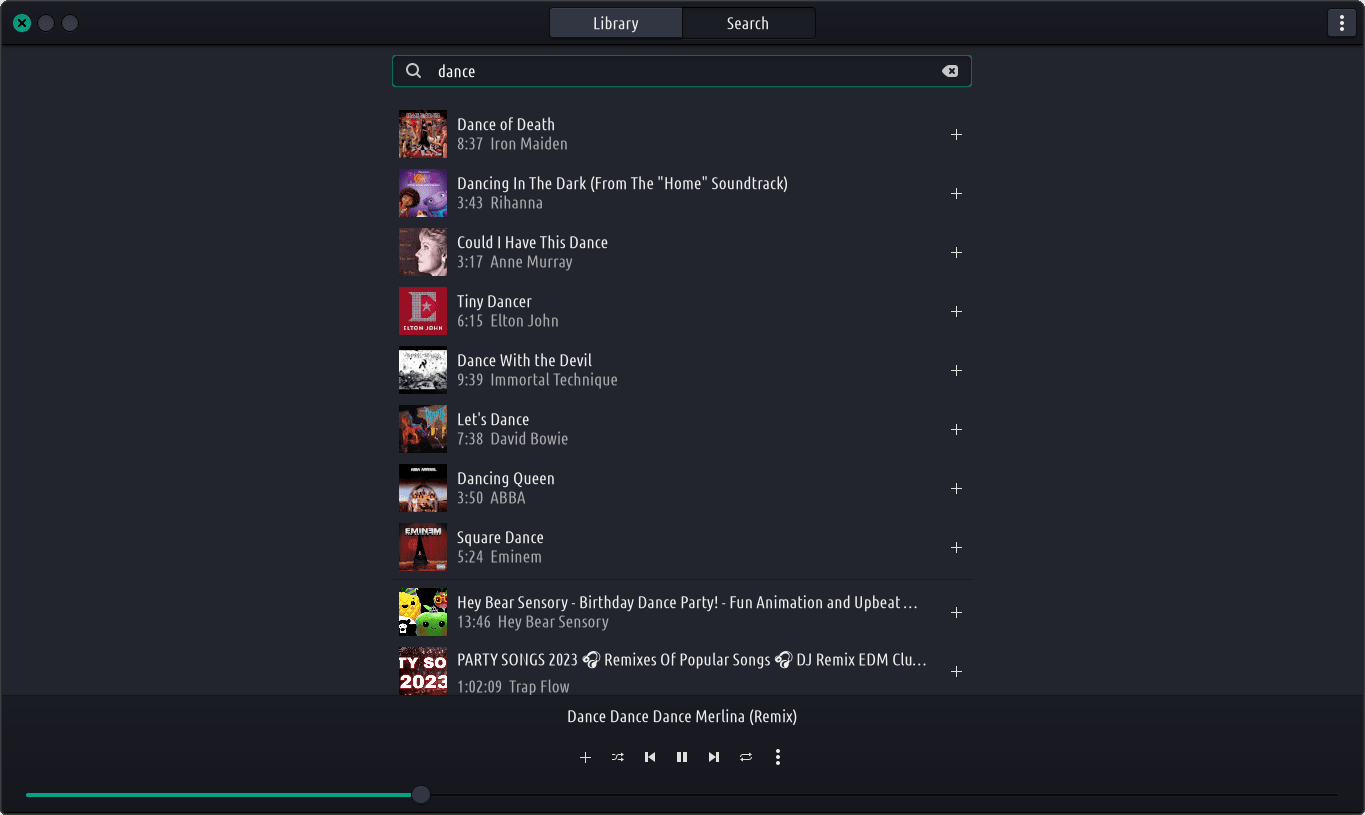Toggle repeat playback mode
The image size is (1365, 815).
pyautogui.click(x=746, y=757)
